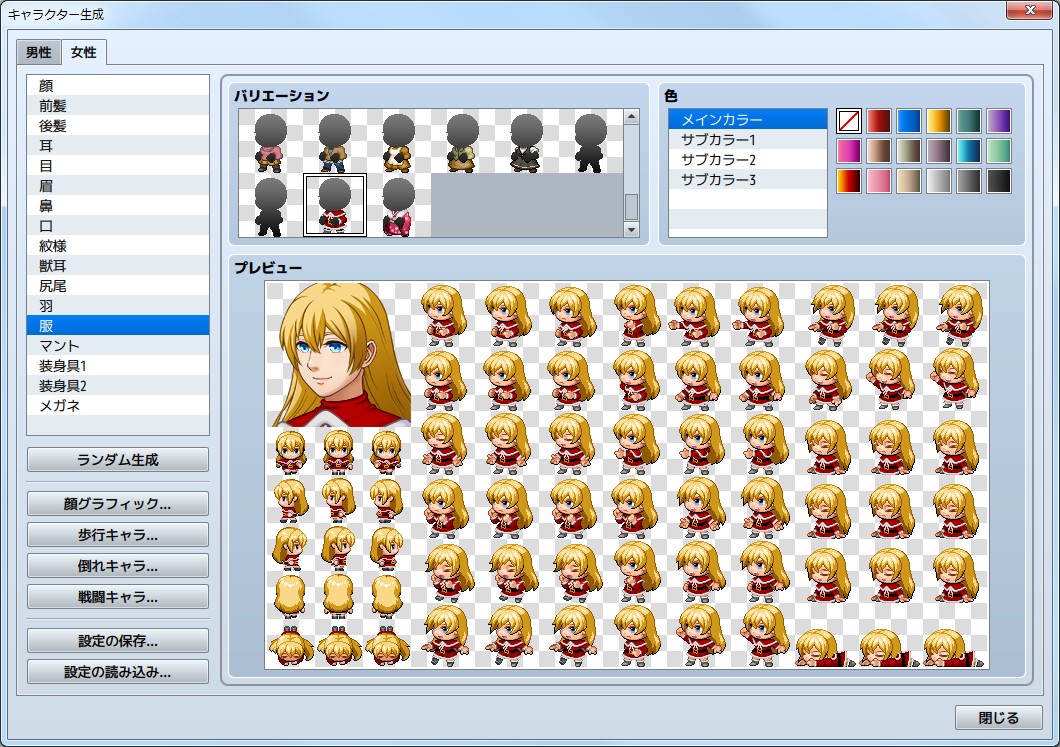This screenshot has height=747, width=1060.
Task: Choose the dark green coat variation
Action: 527,141
